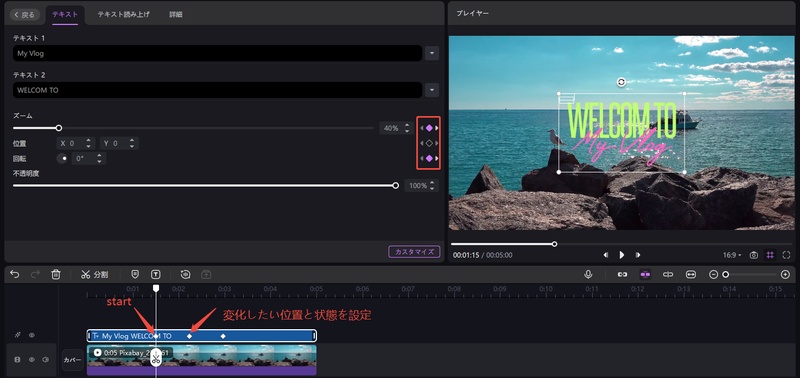Take a snapshot with camera icon

754,255
